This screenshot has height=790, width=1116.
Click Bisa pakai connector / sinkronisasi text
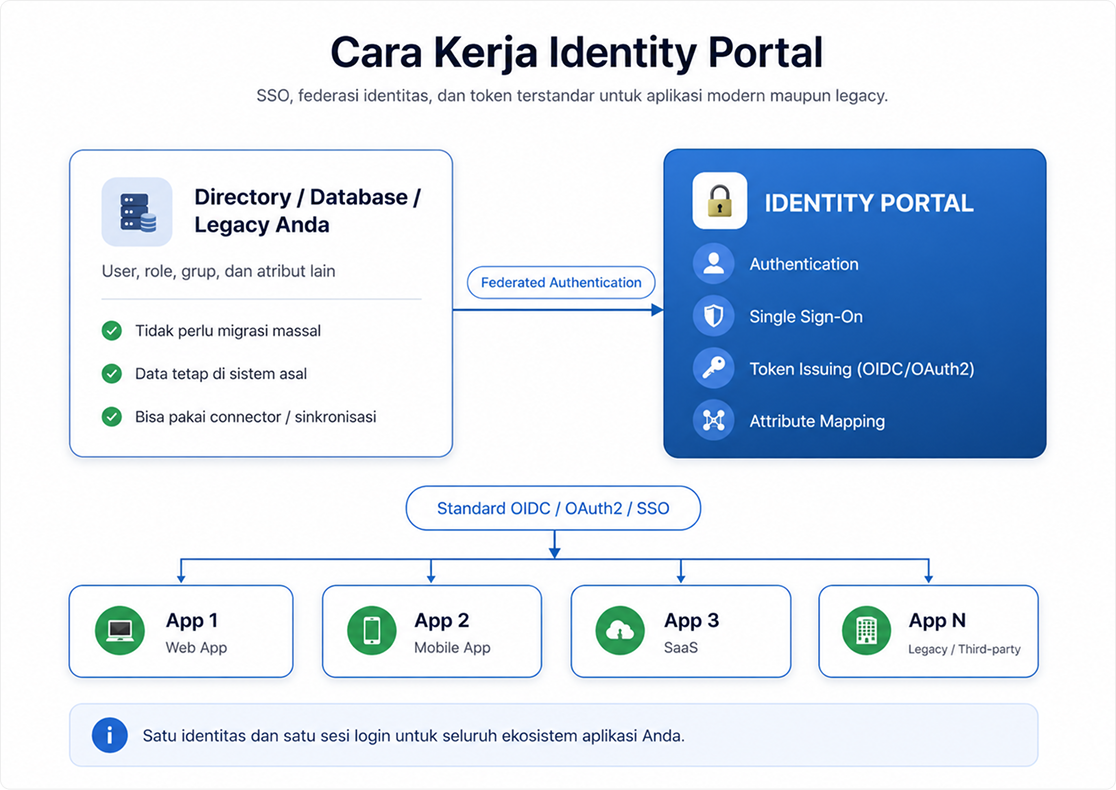click(256, 417)
